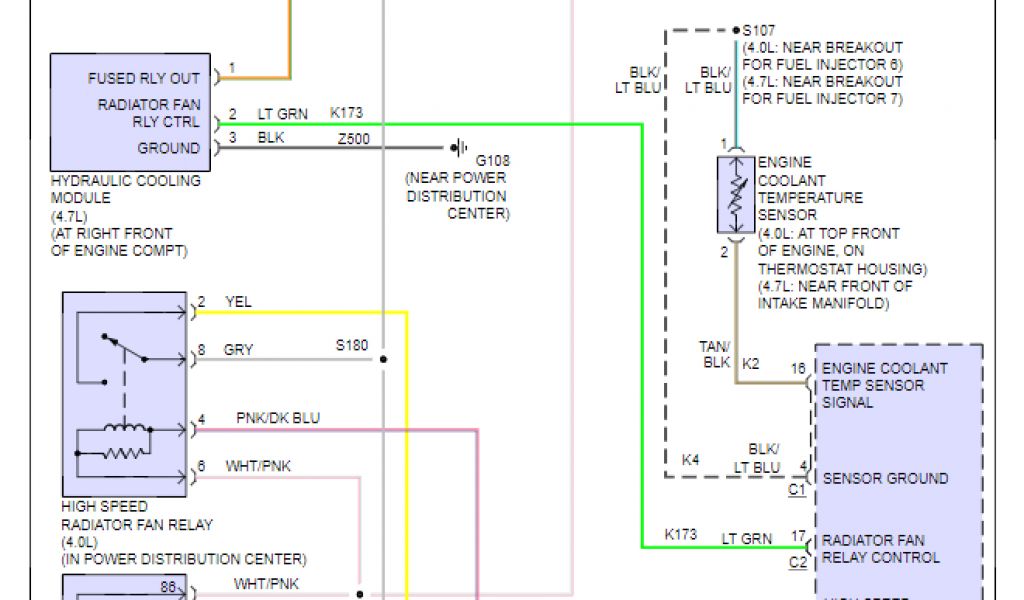The image size is (1024, 600).
Task: Click the engine coolant temperature sensor thermistor symbol
Action: tap(735, 195)
